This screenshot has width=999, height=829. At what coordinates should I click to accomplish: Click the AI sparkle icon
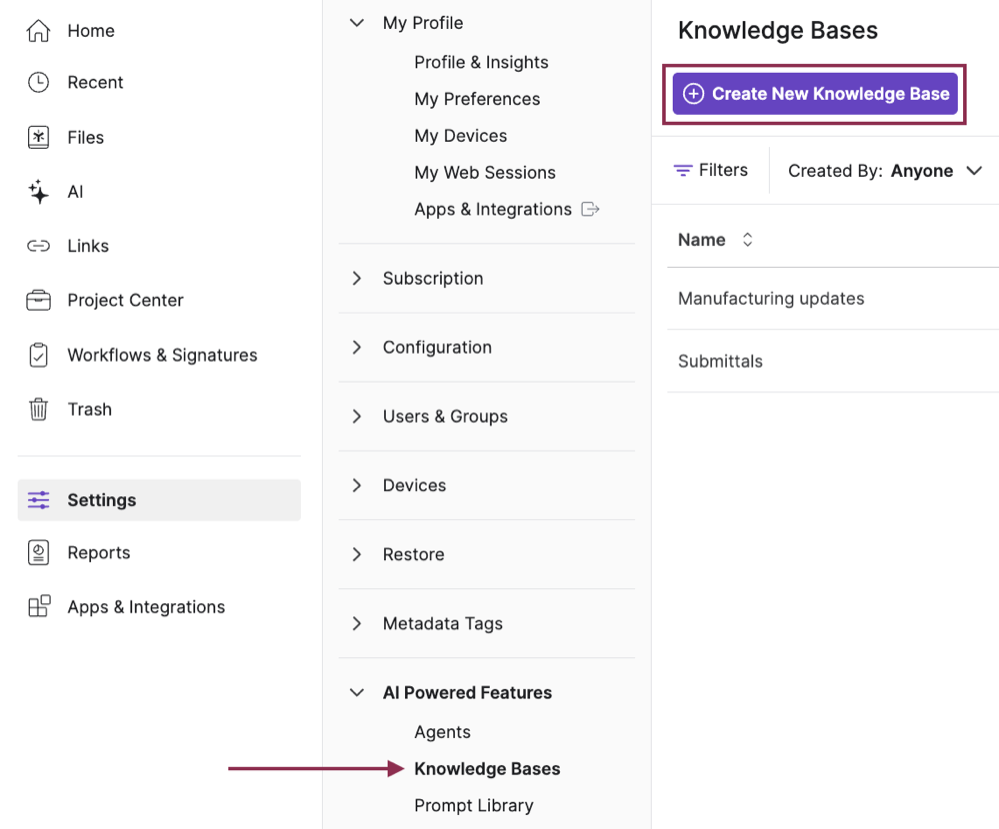(x=36, y=191)
